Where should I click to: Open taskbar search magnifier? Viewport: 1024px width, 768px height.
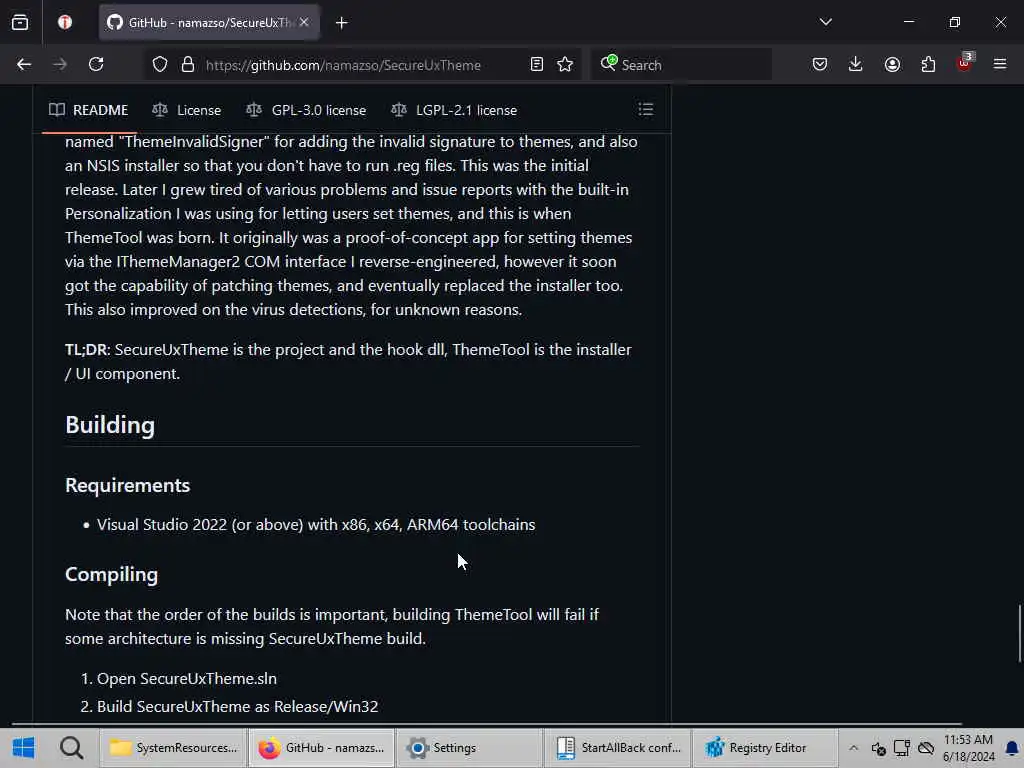coord(71,748)
